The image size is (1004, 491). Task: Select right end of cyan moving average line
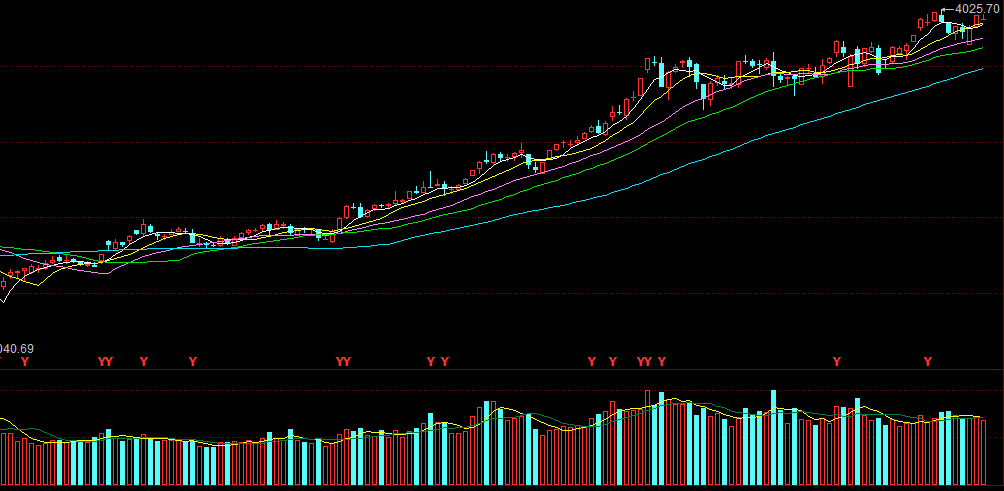click(x=982, y=69)
